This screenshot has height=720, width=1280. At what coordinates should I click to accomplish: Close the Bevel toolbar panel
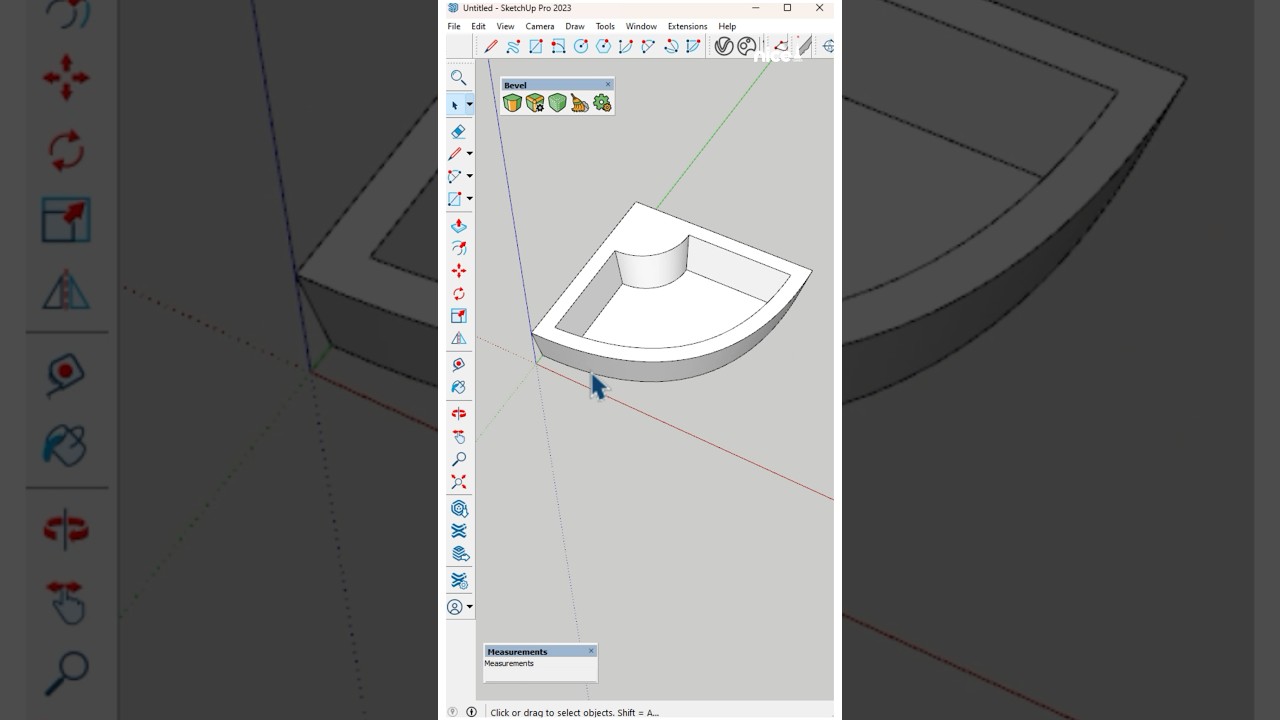(x=607, y=85)
